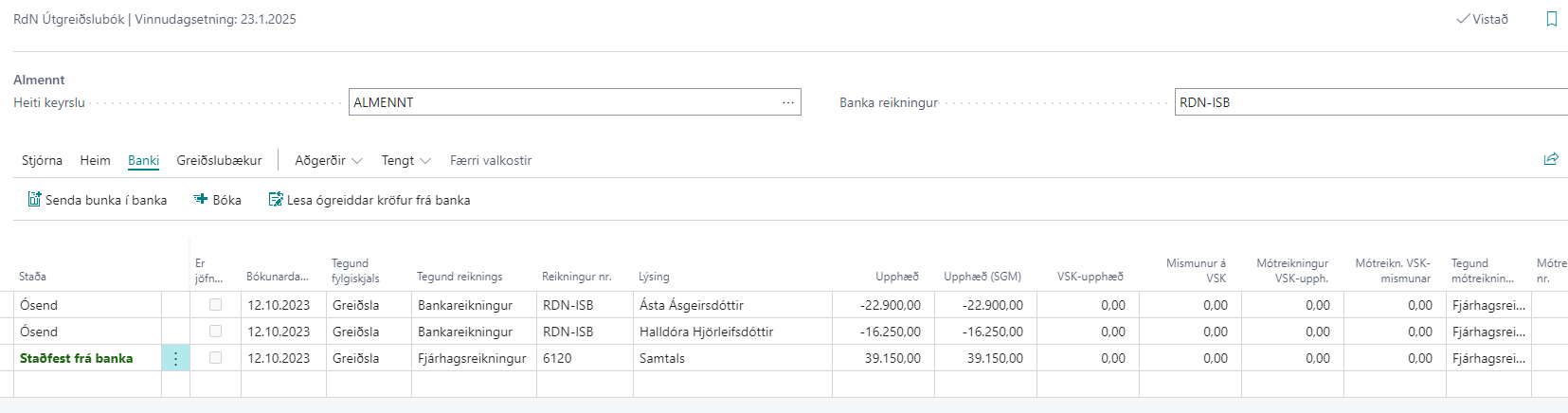Sort by the Upphæð column header
Image resolution: width=1568 pixels, height=413 pixels.
pyautogui.click(x=896, y=277)
